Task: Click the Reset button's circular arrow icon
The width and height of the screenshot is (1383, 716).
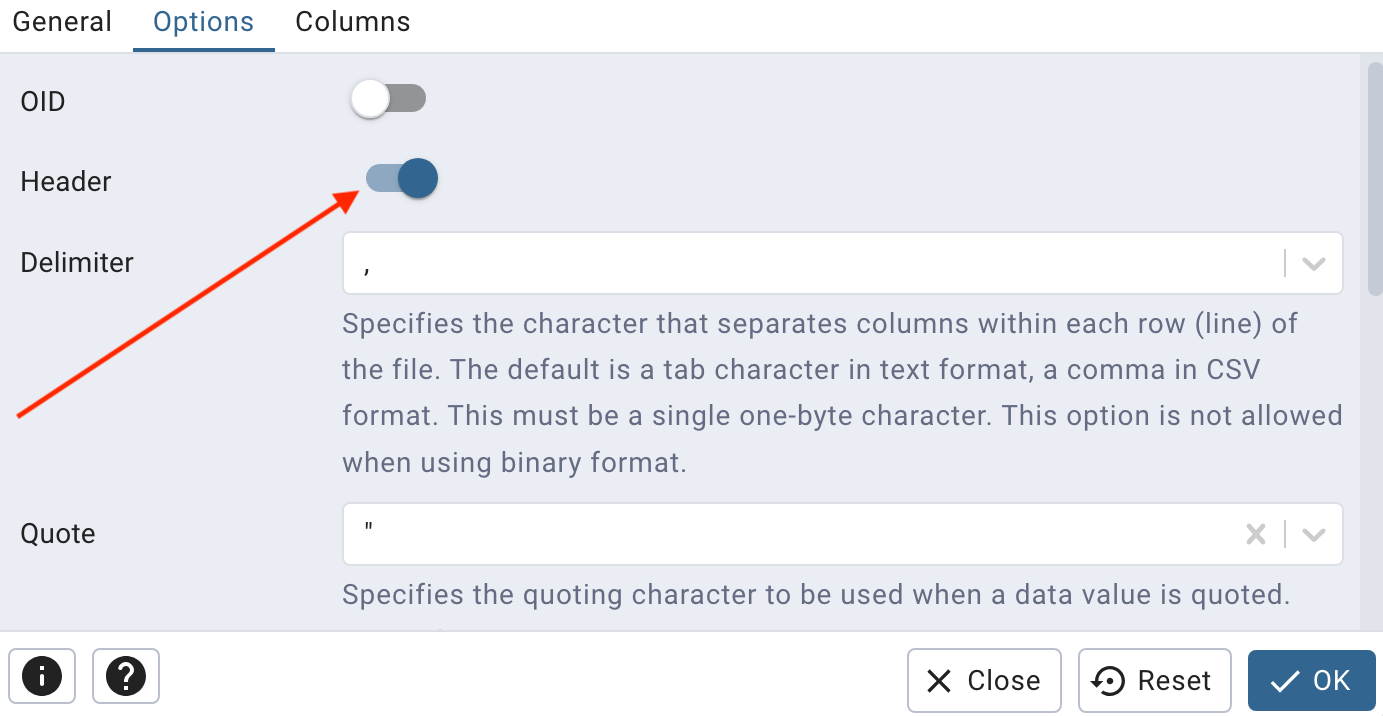Action: click(x=1109, y=681)
